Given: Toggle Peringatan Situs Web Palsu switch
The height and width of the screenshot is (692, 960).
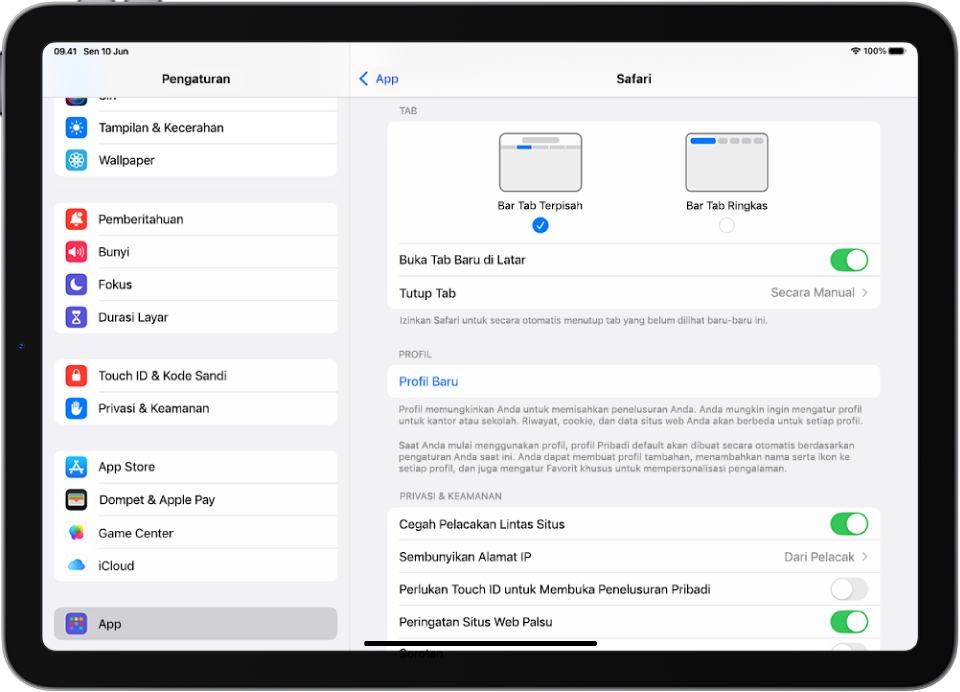Looking at the screenshot, I should 849,622.
